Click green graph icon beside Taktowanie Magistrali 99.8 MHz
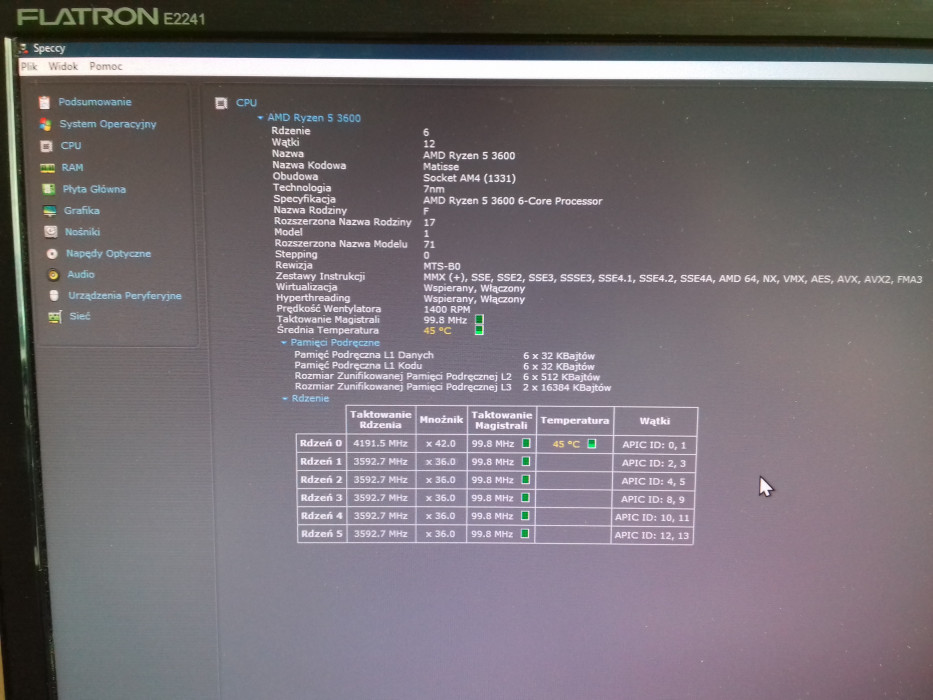 coord(479,320)
